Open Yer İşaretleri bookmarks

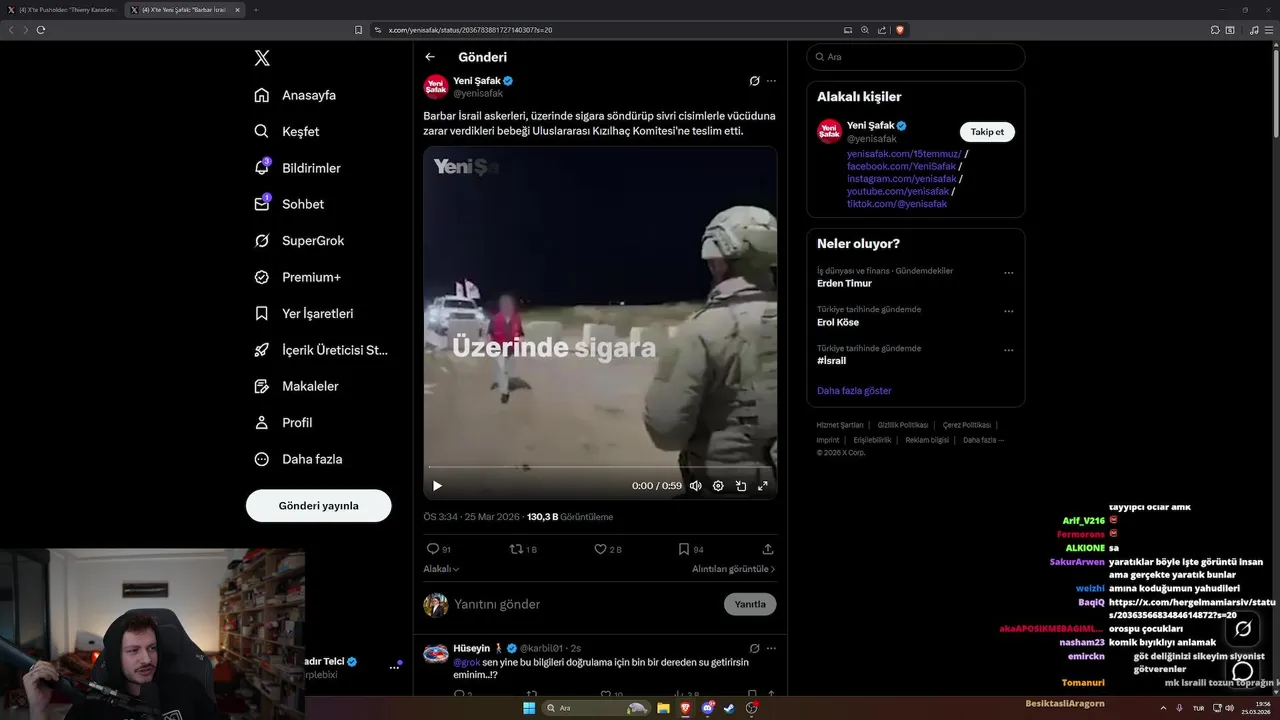tap(303, 313)
